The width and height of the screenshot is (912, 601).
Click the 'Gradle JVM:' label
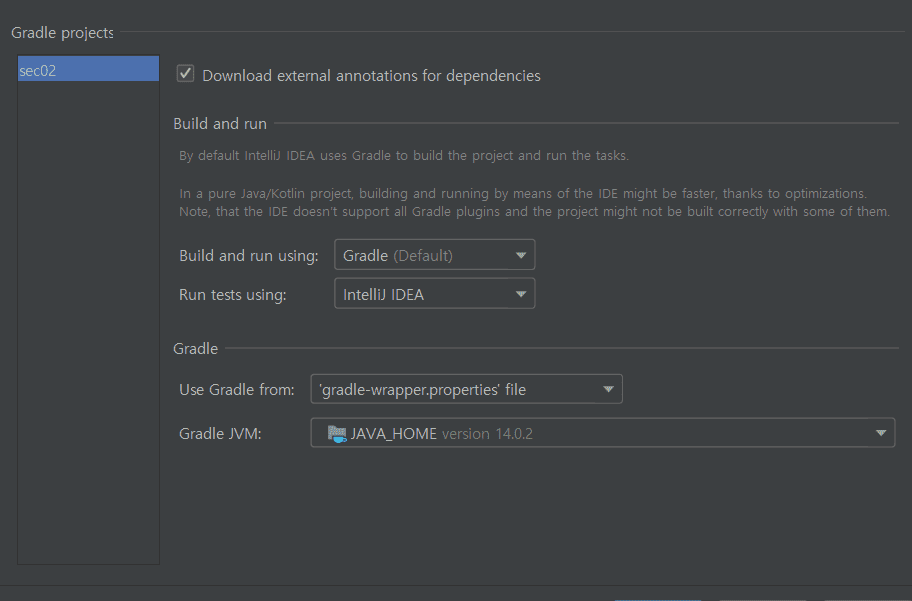(220, 433)
